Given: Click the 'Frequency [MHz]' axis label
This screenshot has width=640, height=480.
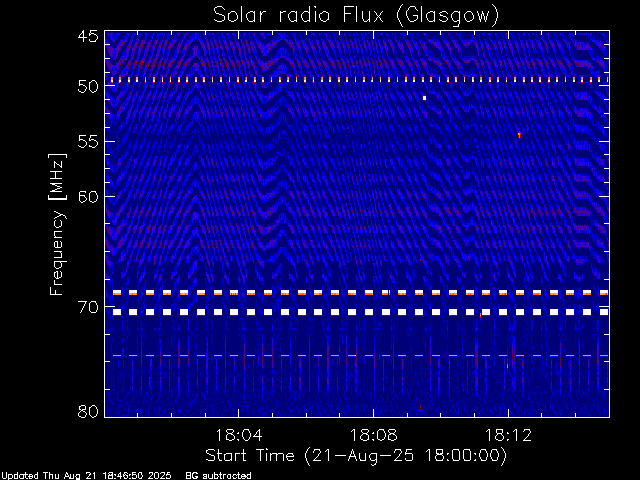Looking at the screenshot, I should 57,224.
